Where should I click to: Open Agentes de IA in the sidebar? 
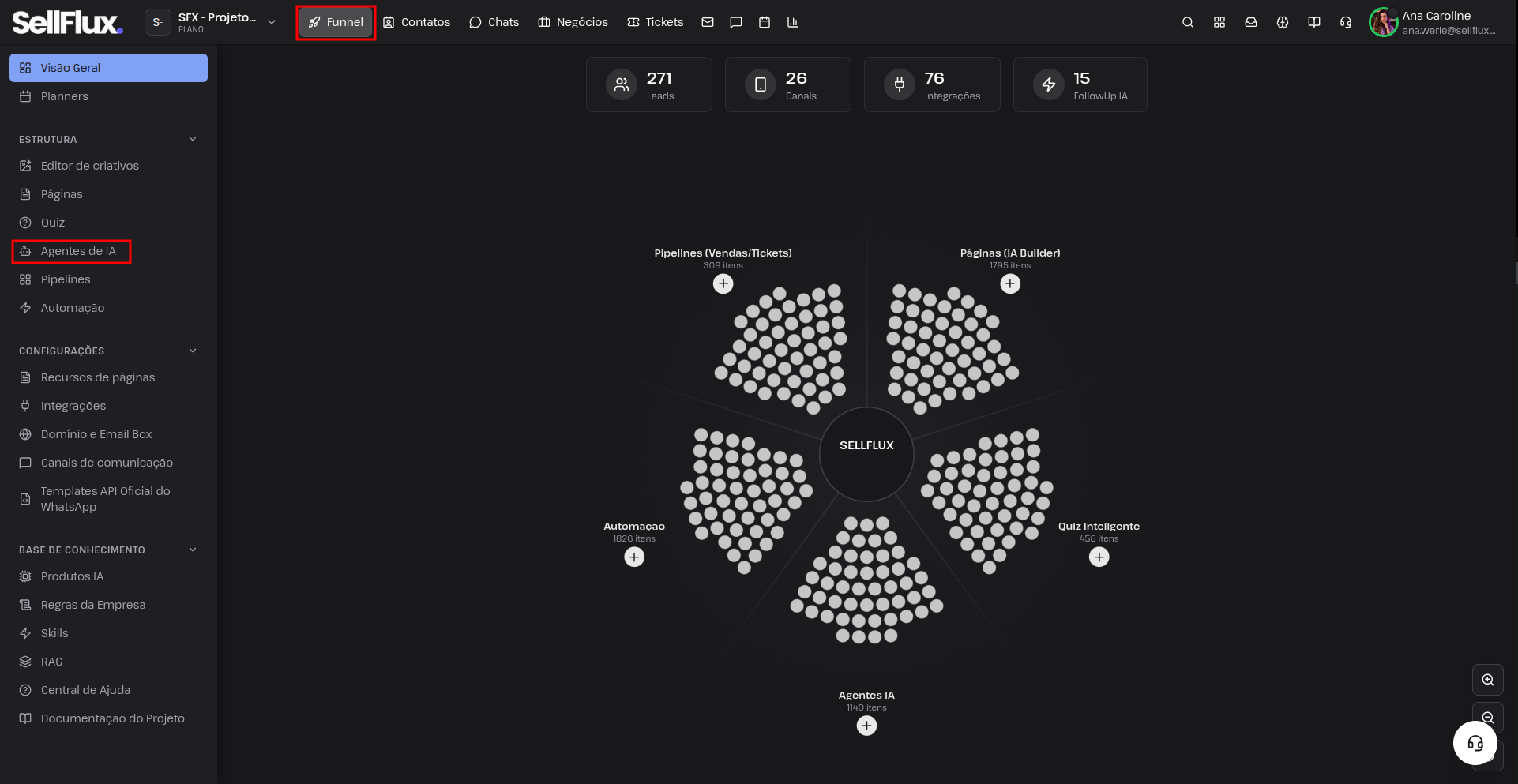pos(108,251)
